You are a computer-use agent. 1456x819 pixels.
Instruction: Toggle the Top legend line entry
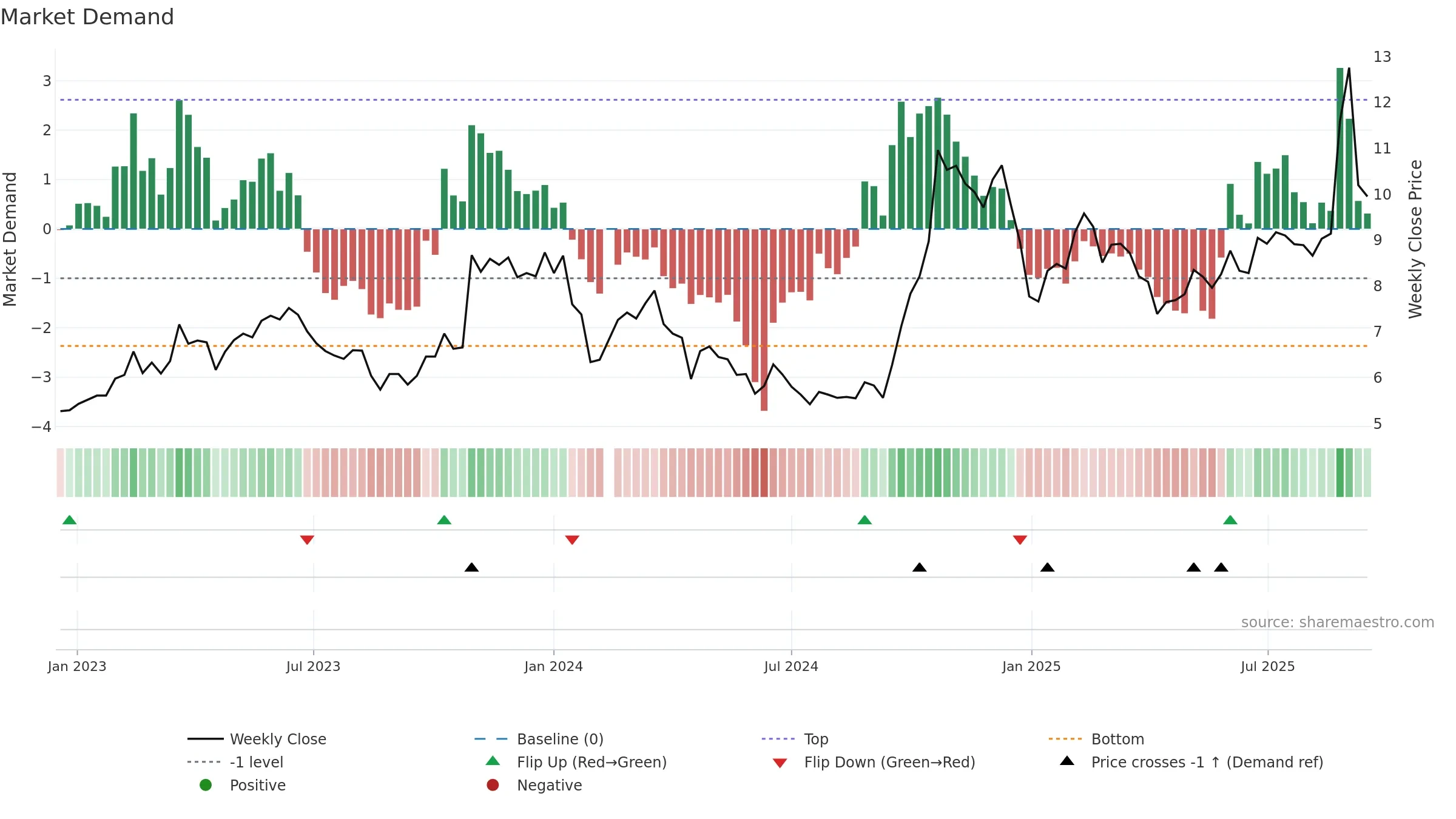(795, 739)
